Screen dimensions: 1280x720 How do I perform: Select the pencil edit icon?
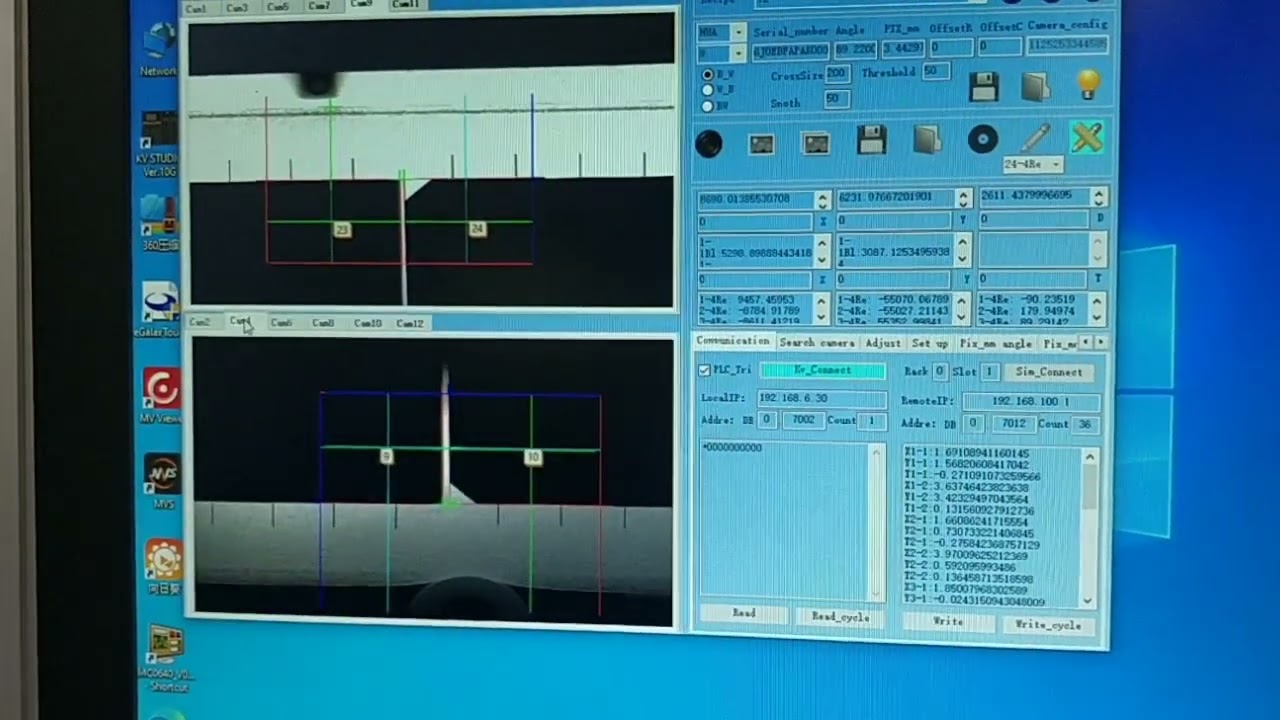1036,139
